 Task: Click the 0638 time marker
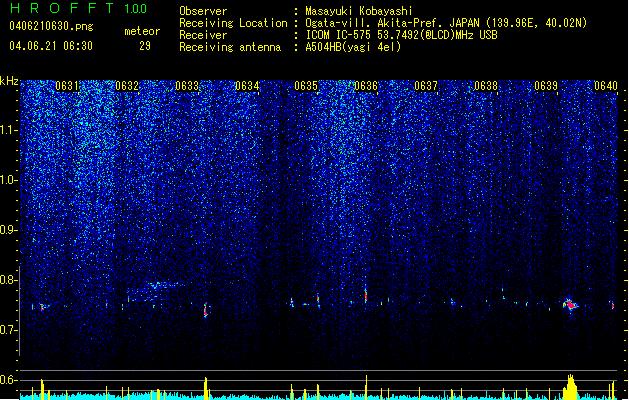[486, 86]
